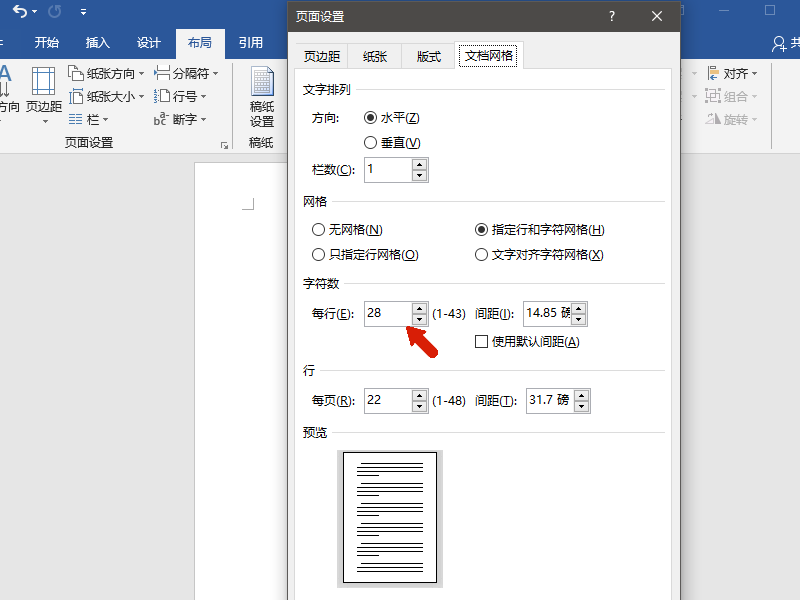The width and height of the screenshot is (800, 600).
Task: Switch to the 开始 ribbon tab
Action: [46, 43]
